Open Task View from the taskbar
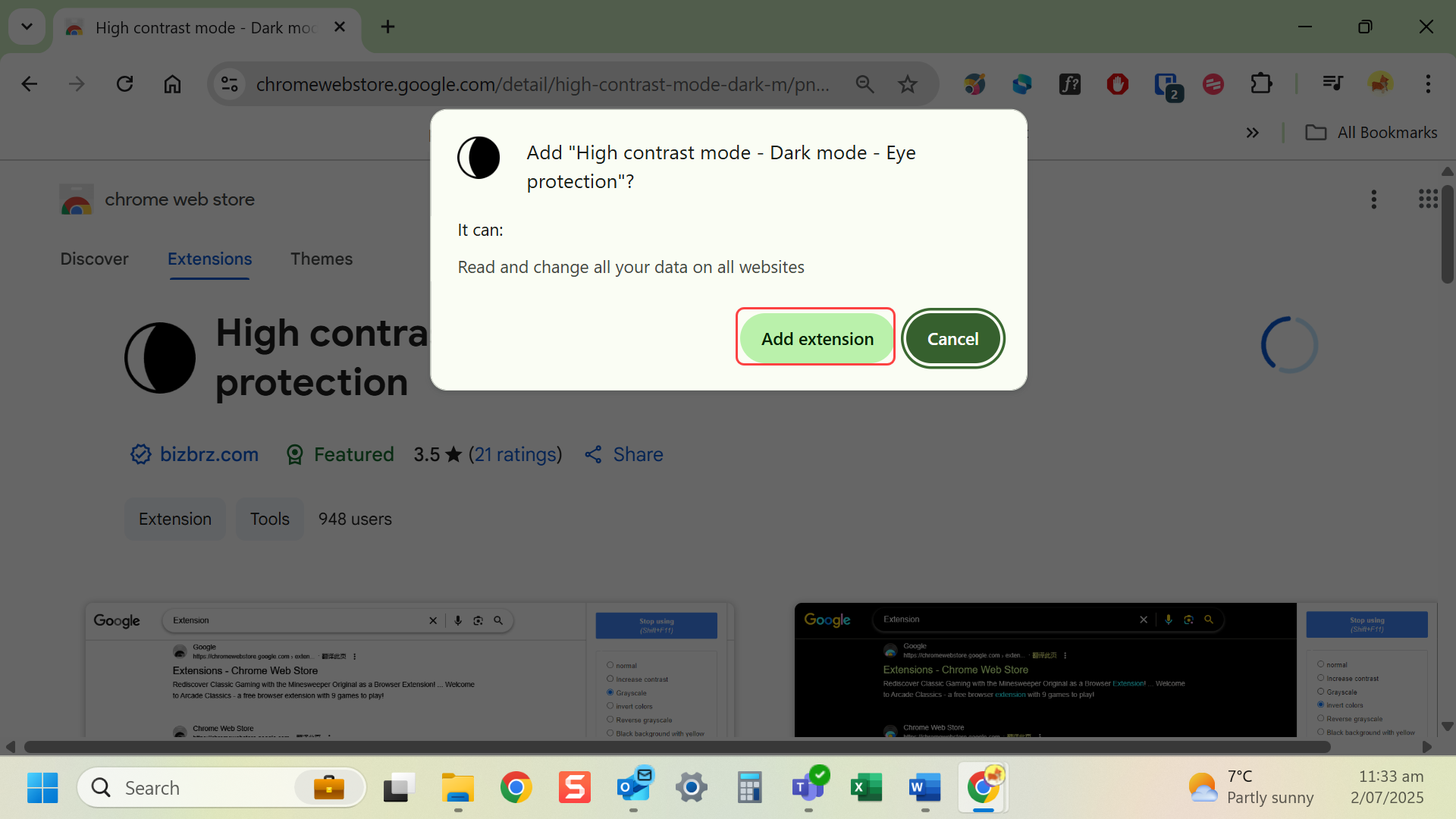This screenshot has width=1456, height=819. pyautogui.click(x=399, y=788)
